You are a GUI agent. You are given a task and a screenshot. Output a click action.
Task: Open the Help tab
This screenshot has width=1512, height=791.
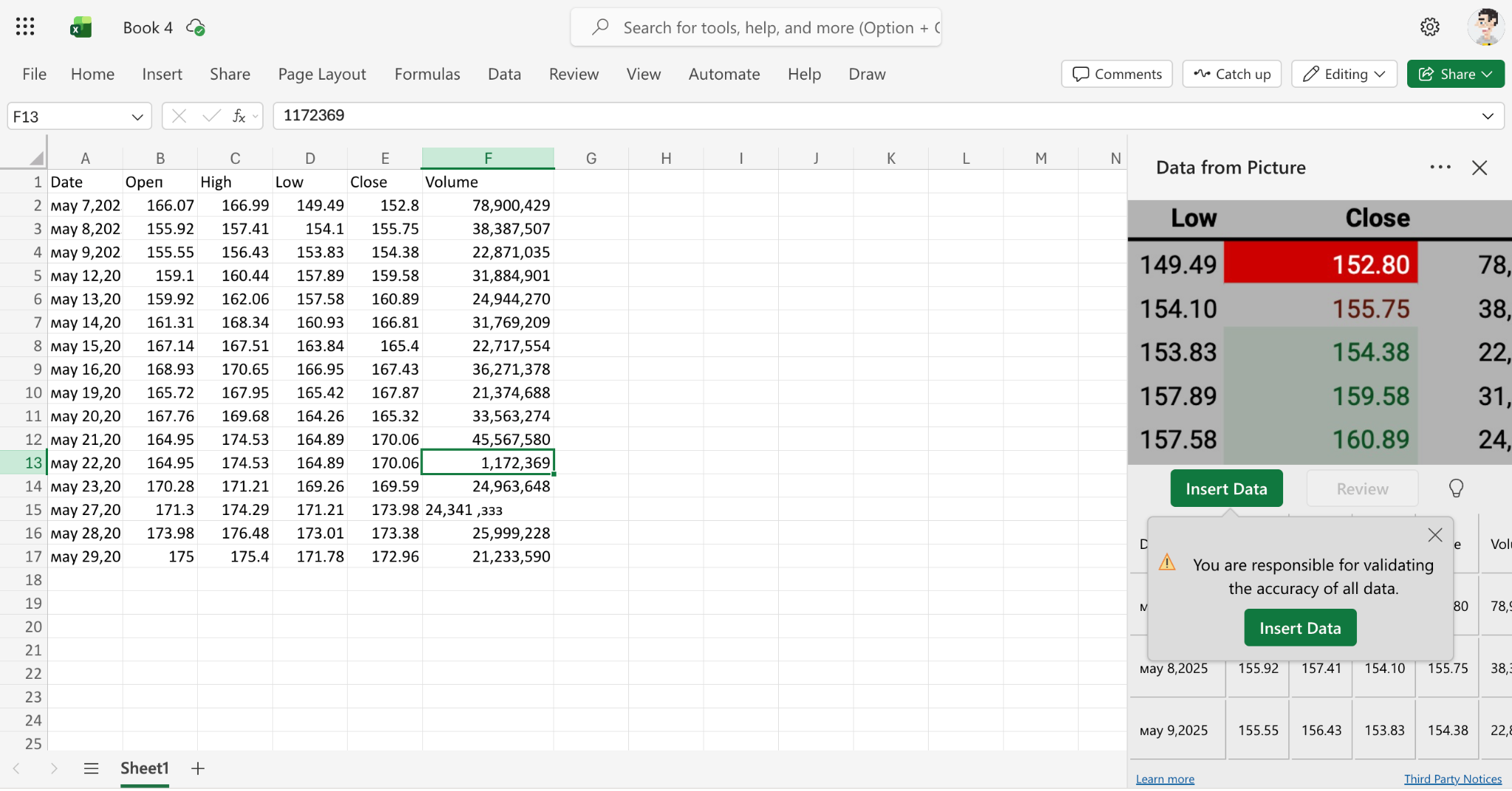[x=804, y=74]
